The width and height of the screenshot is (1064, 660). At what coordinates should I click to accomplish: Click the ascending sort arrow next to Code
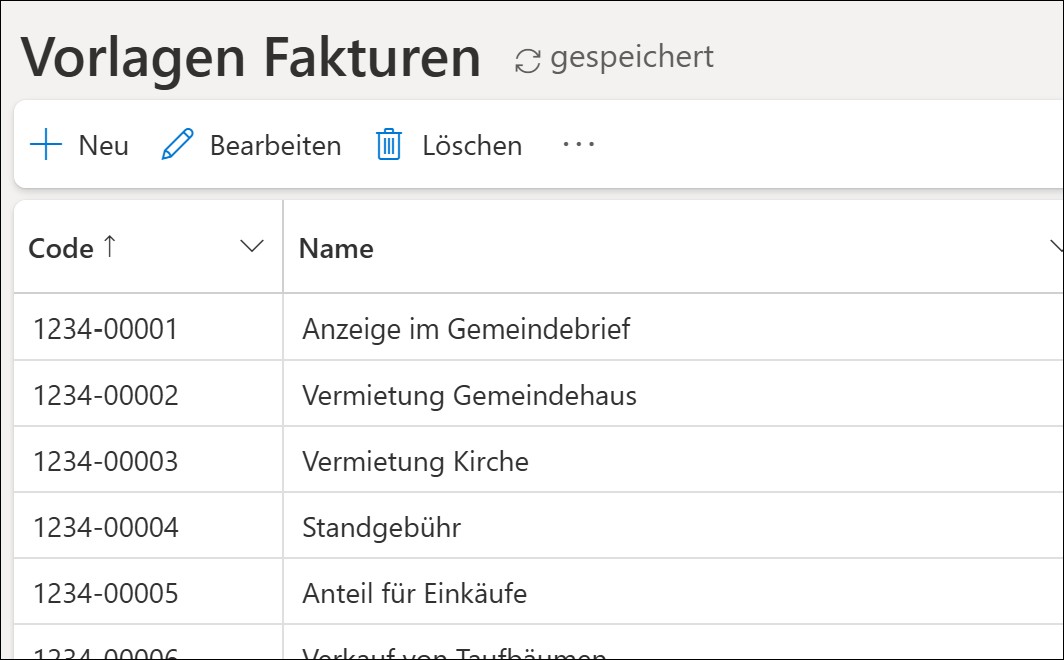[109, 247]
